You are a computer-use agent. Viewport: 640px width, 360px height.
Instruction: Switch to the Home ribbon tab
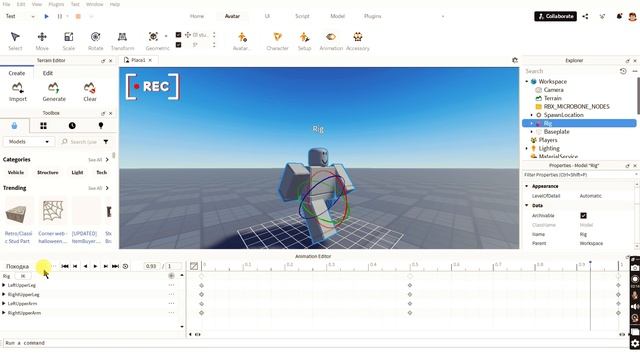pyautogui.click(x=197, y=16)
